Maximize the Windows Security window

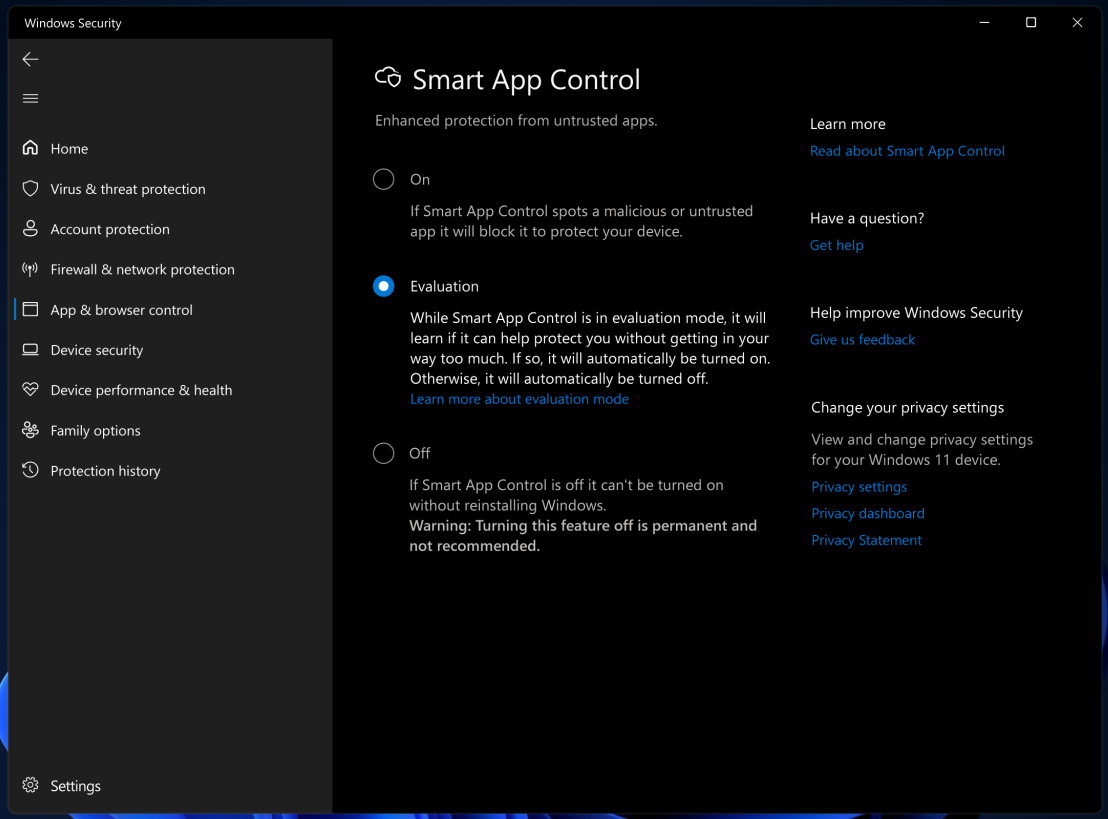[1030, 23]
